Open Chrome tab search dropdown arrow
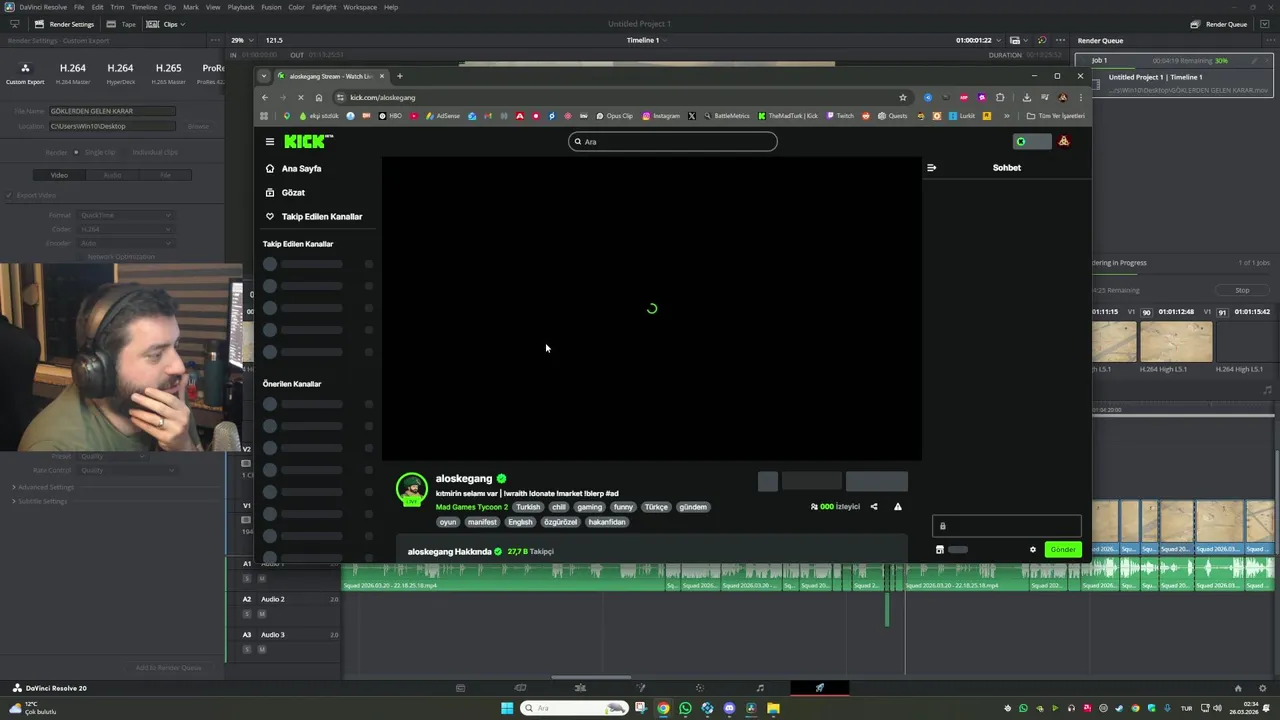This screenshot has height=720, width=1280. 263,76
